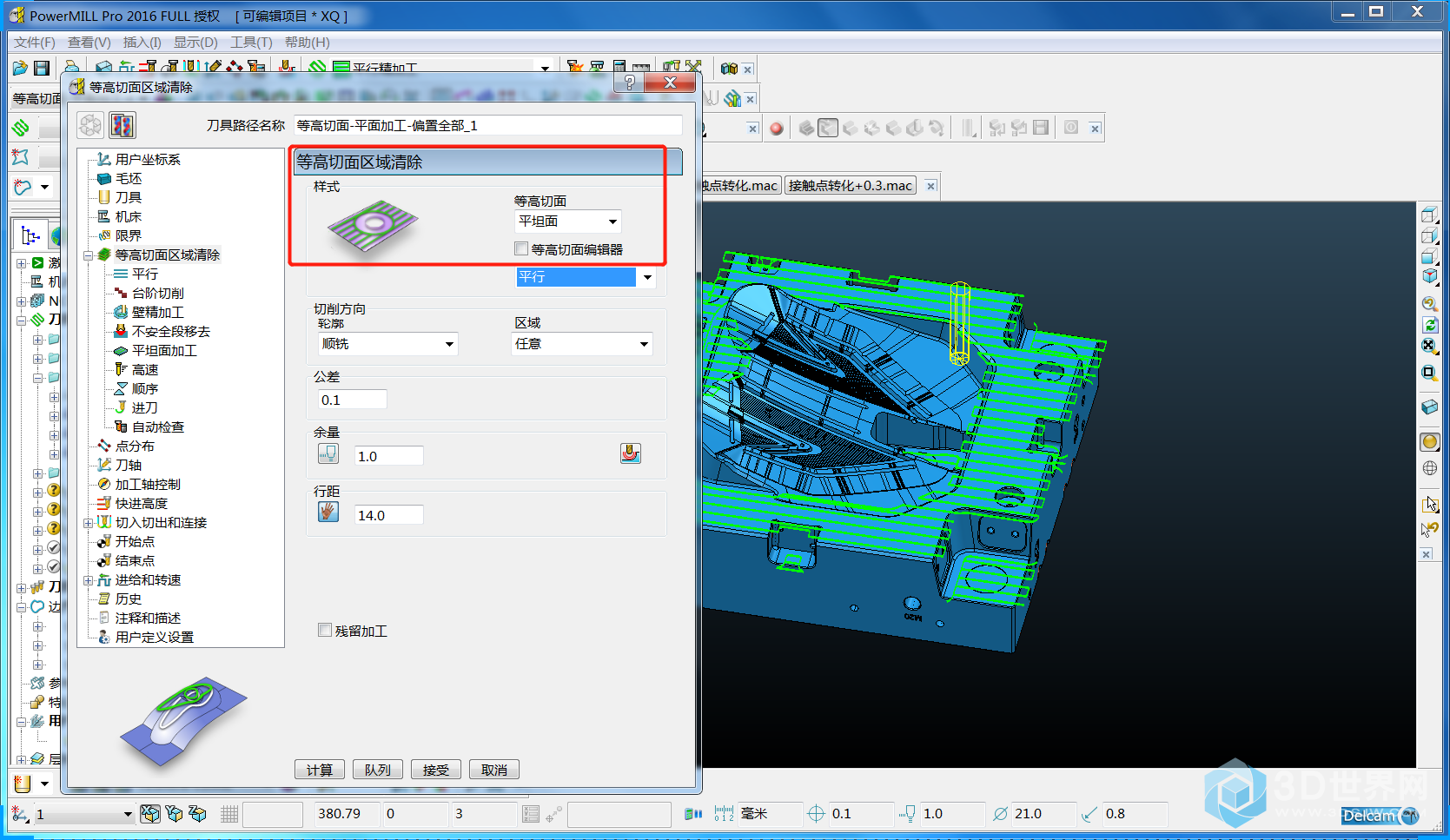Viewport: 1450px width, 840px height.
Task: Collapse the 等高切面区域清除 tree node
Action: tap(88, 255)
